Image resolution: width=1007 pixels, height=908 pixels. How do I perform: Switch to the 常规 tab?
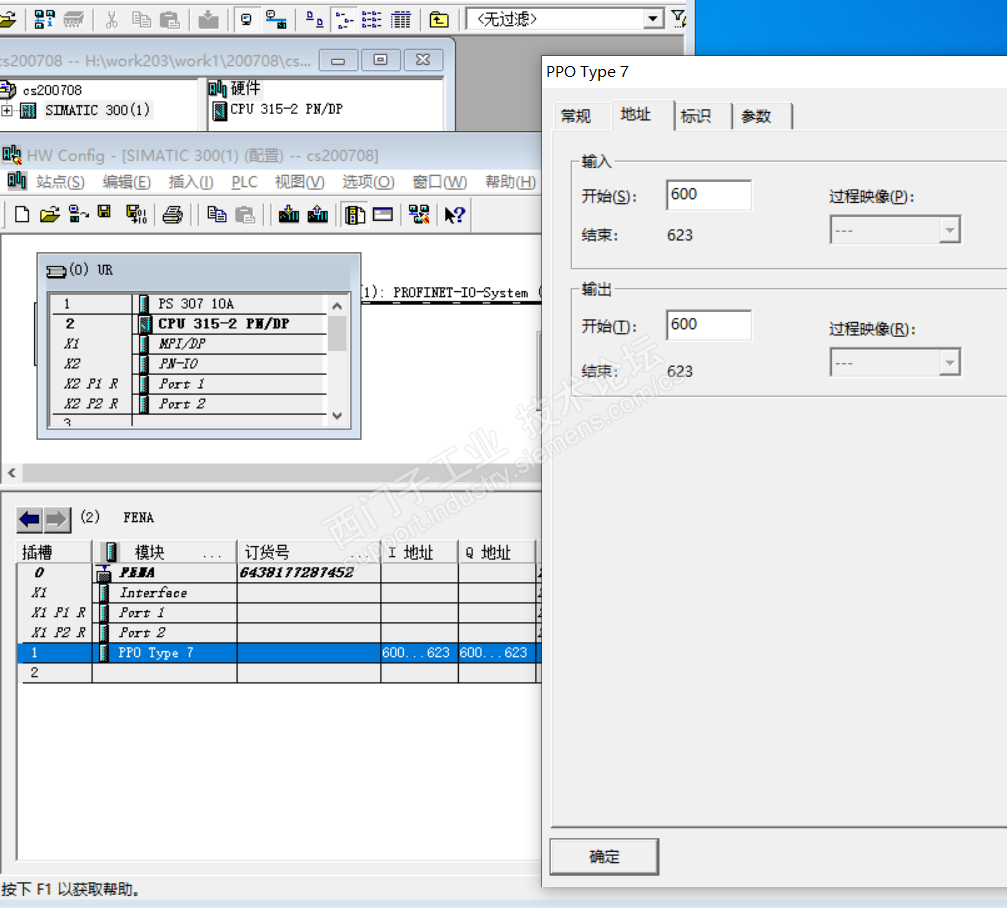[575, 116]
